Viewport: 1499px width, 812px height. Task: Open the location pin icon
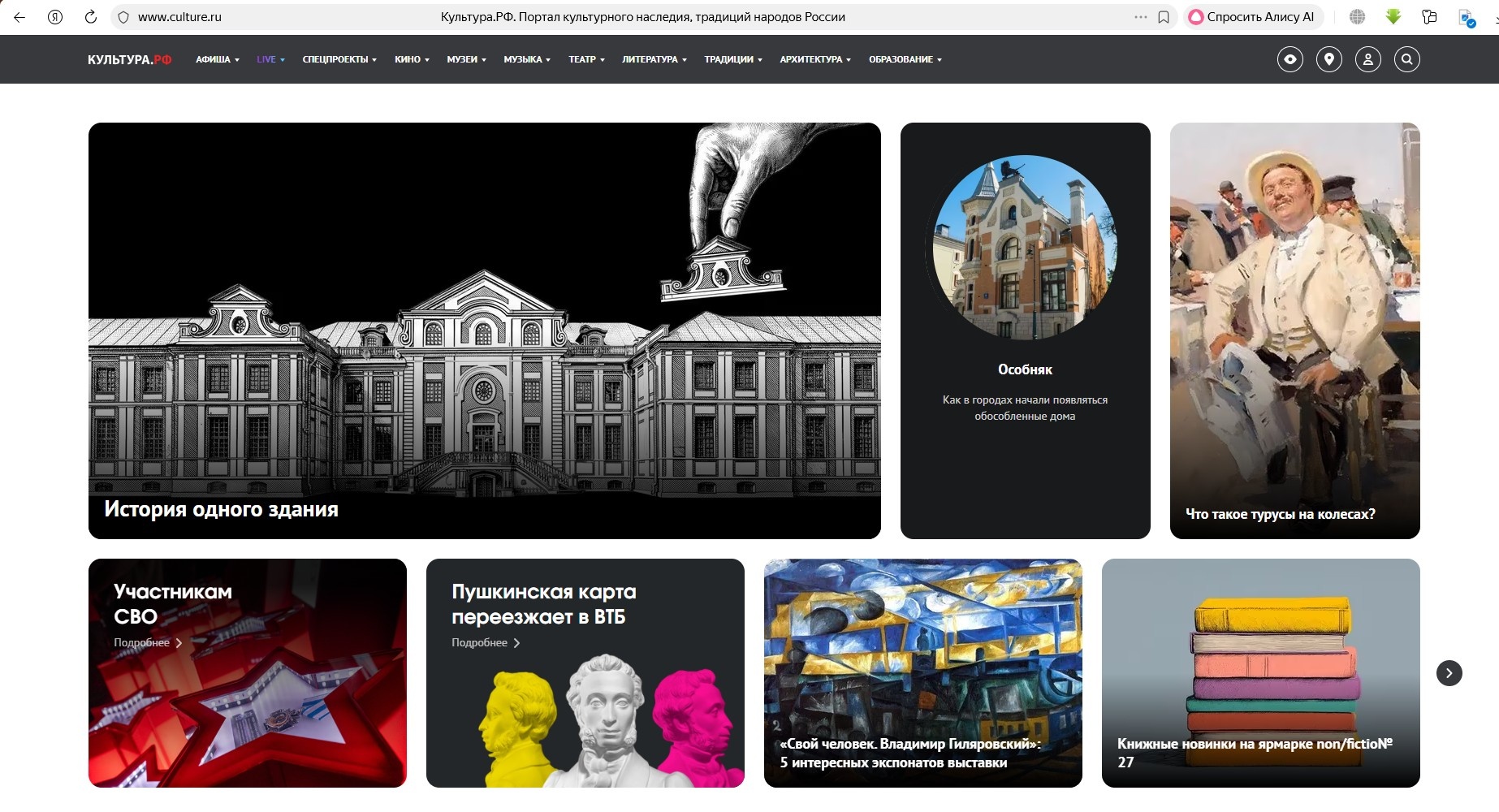point(1328,59)
